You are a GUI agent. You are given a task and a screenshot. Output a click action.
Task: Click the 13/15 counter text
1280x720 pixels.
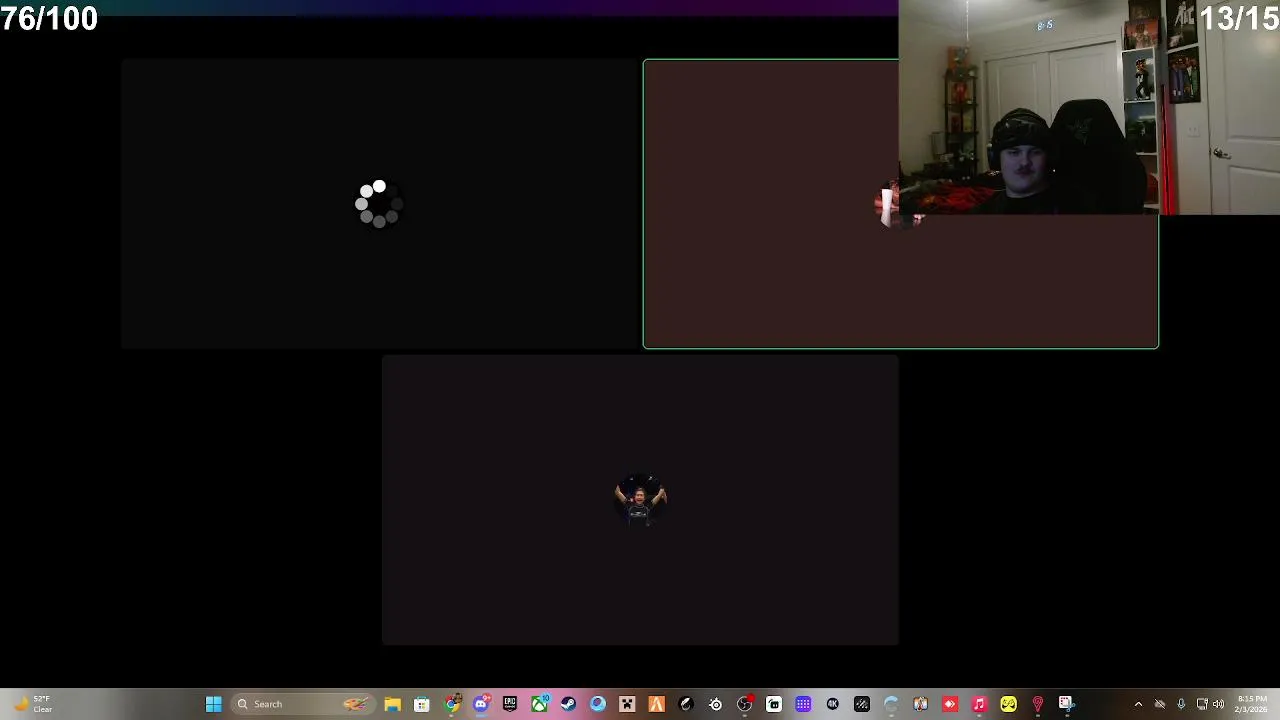[1239, 18]
